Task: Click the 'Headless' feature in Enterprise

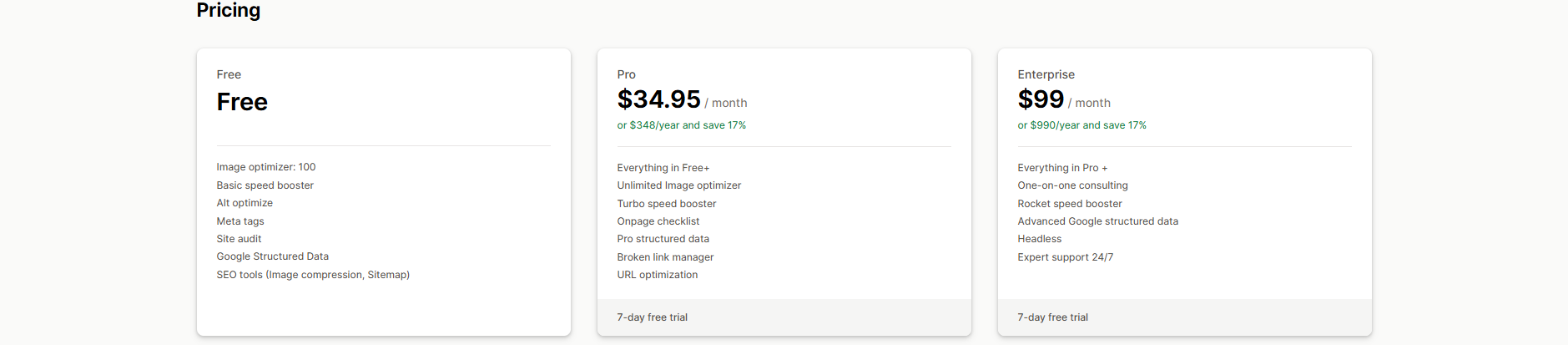Action: pos(1039,239)
